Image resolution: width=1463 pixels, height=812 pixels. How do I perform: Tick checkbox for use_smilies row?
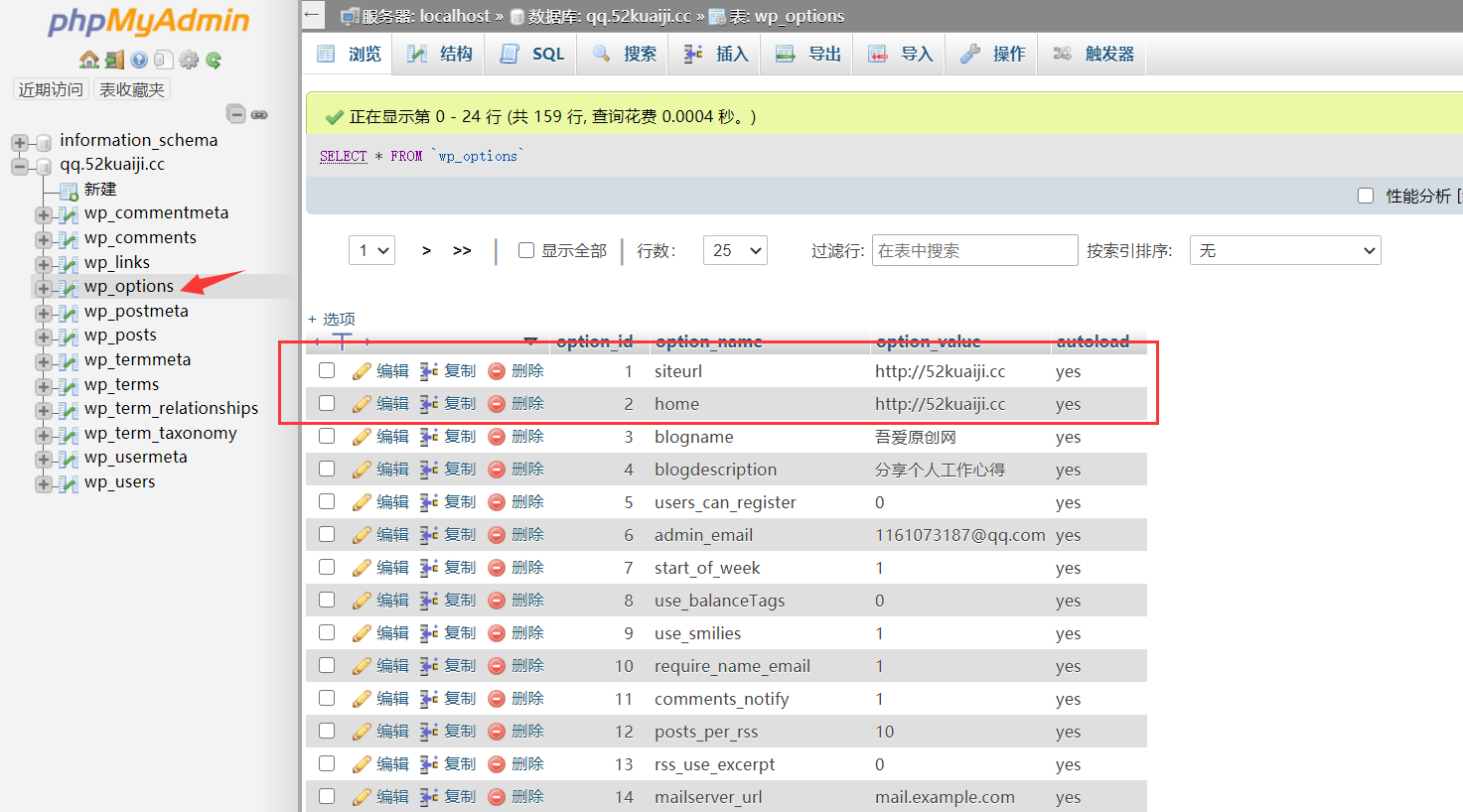pos(327,632)
